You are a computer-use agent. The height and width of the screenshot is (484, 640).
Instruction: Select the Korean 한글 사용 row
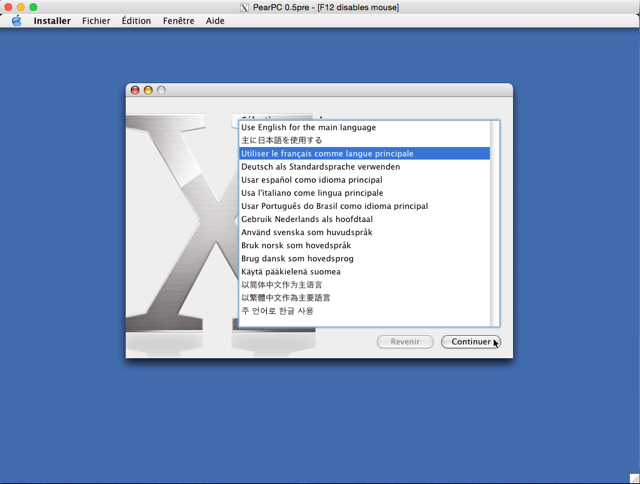pos(364,311)
